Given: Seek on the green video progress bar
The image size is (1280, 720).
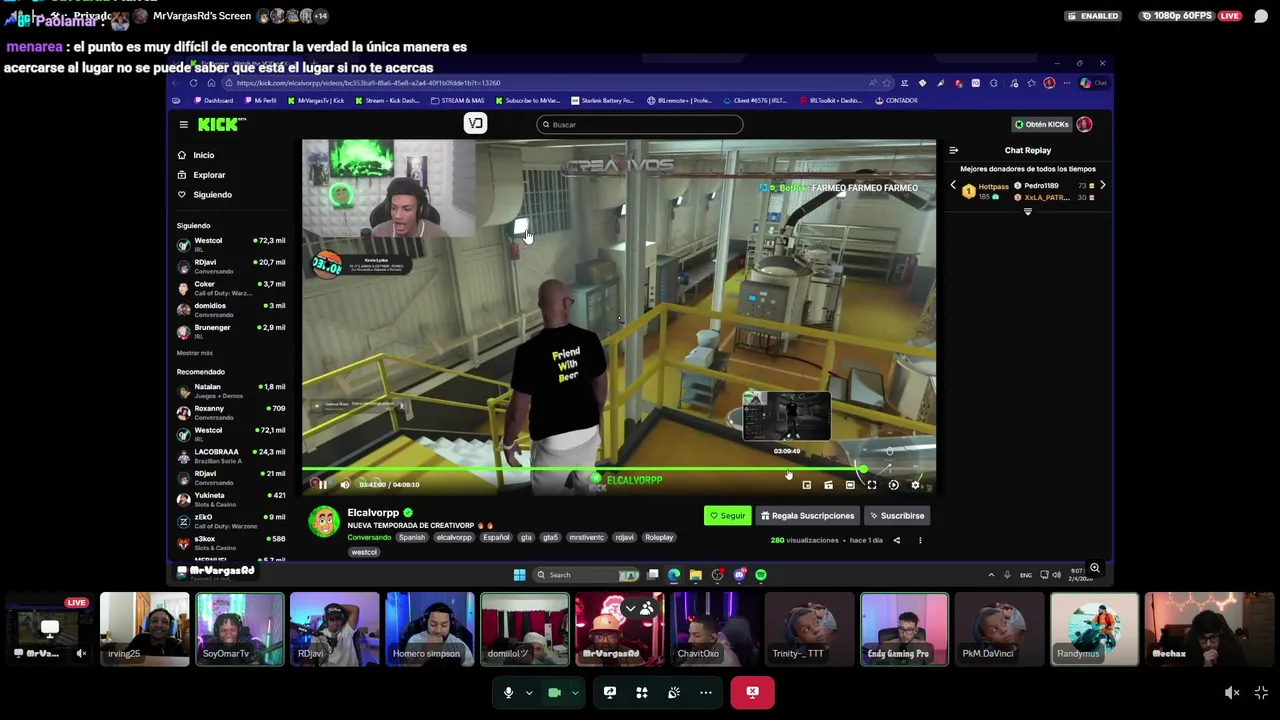Looking at the screenshot, I should pos(618,469).
